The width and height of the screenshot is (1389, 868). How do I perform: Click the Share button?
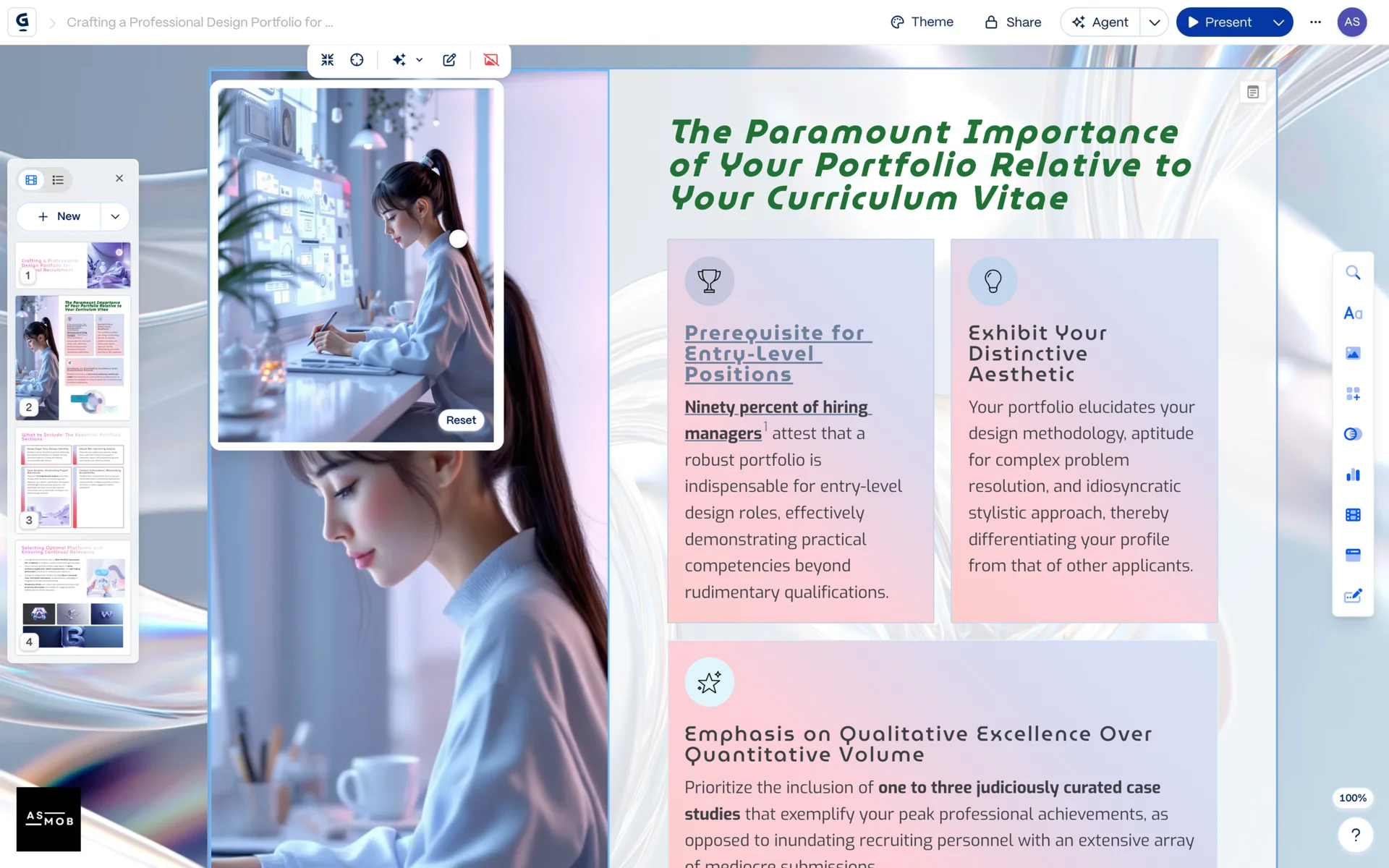click(1013, 22)
